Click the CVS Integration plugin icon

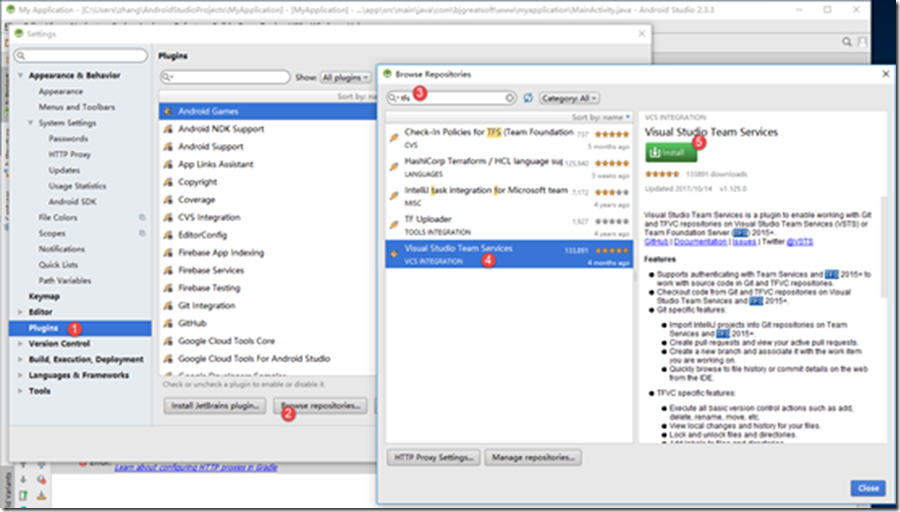click(x=168, y=218)
